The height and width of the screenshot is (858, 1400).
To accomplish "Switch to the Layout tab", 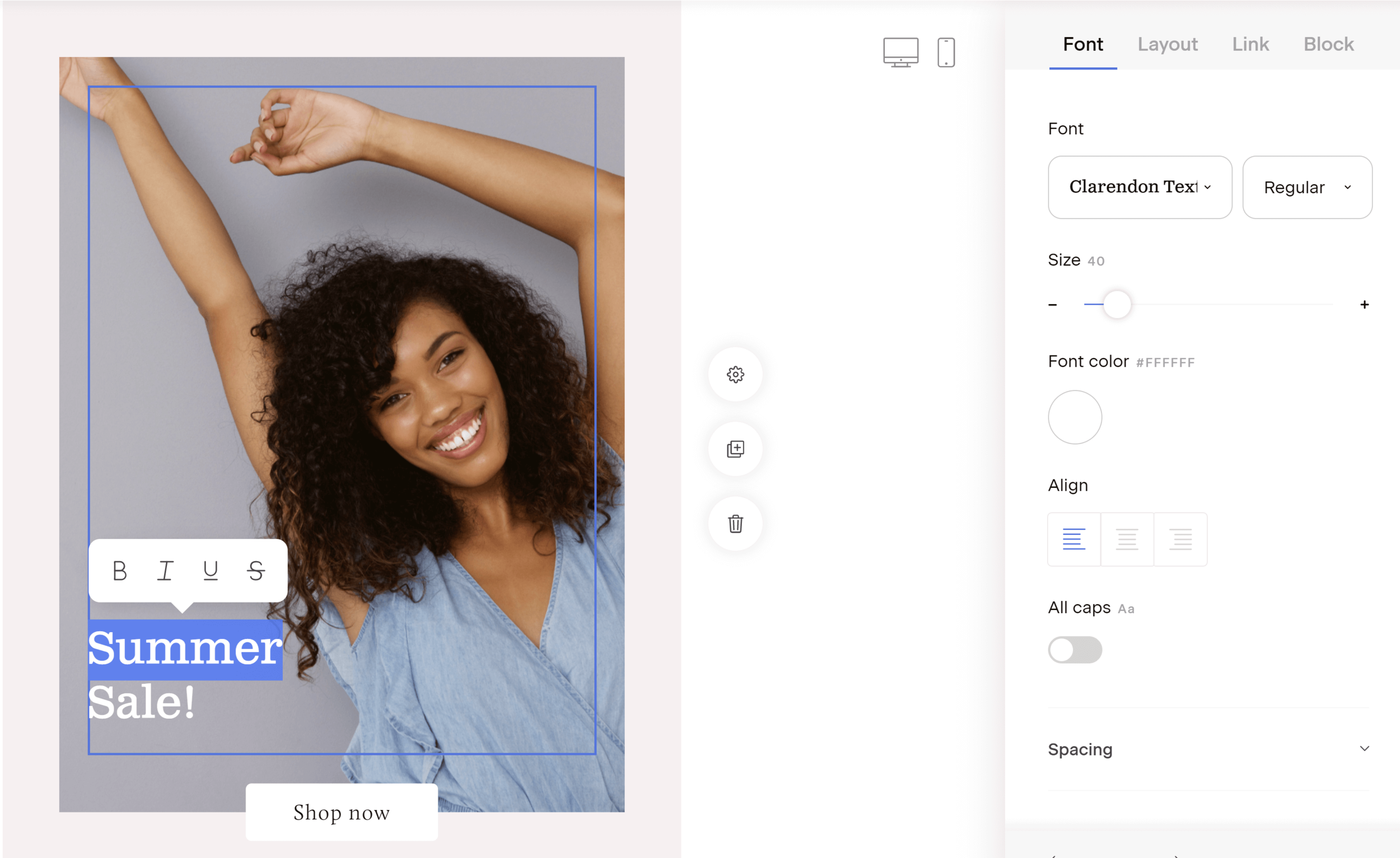I will [x=1167, y=44].
